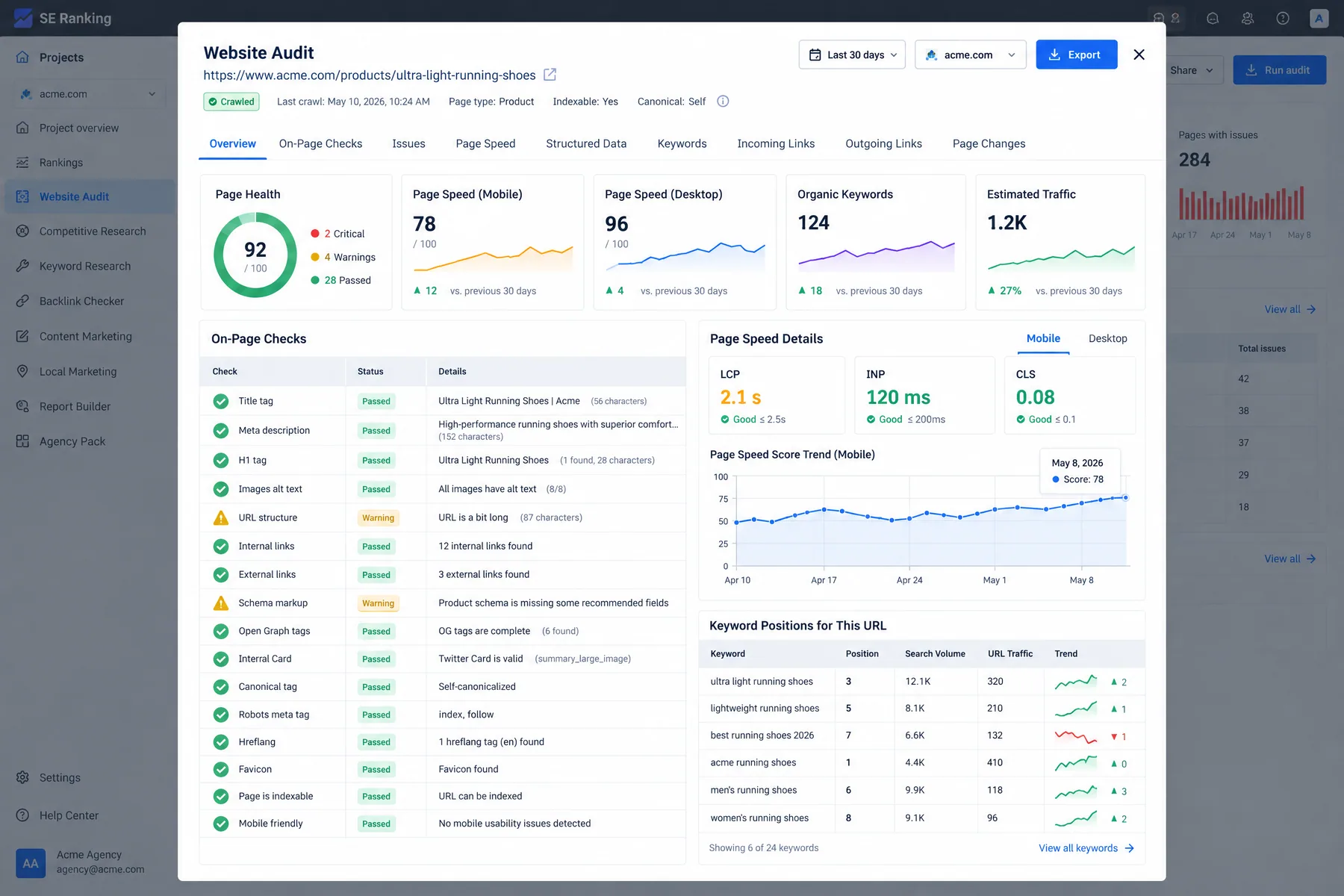The height and width of the screenshot is (896, 1344).
Task: Click the Export button
Action: (1077, 55)
